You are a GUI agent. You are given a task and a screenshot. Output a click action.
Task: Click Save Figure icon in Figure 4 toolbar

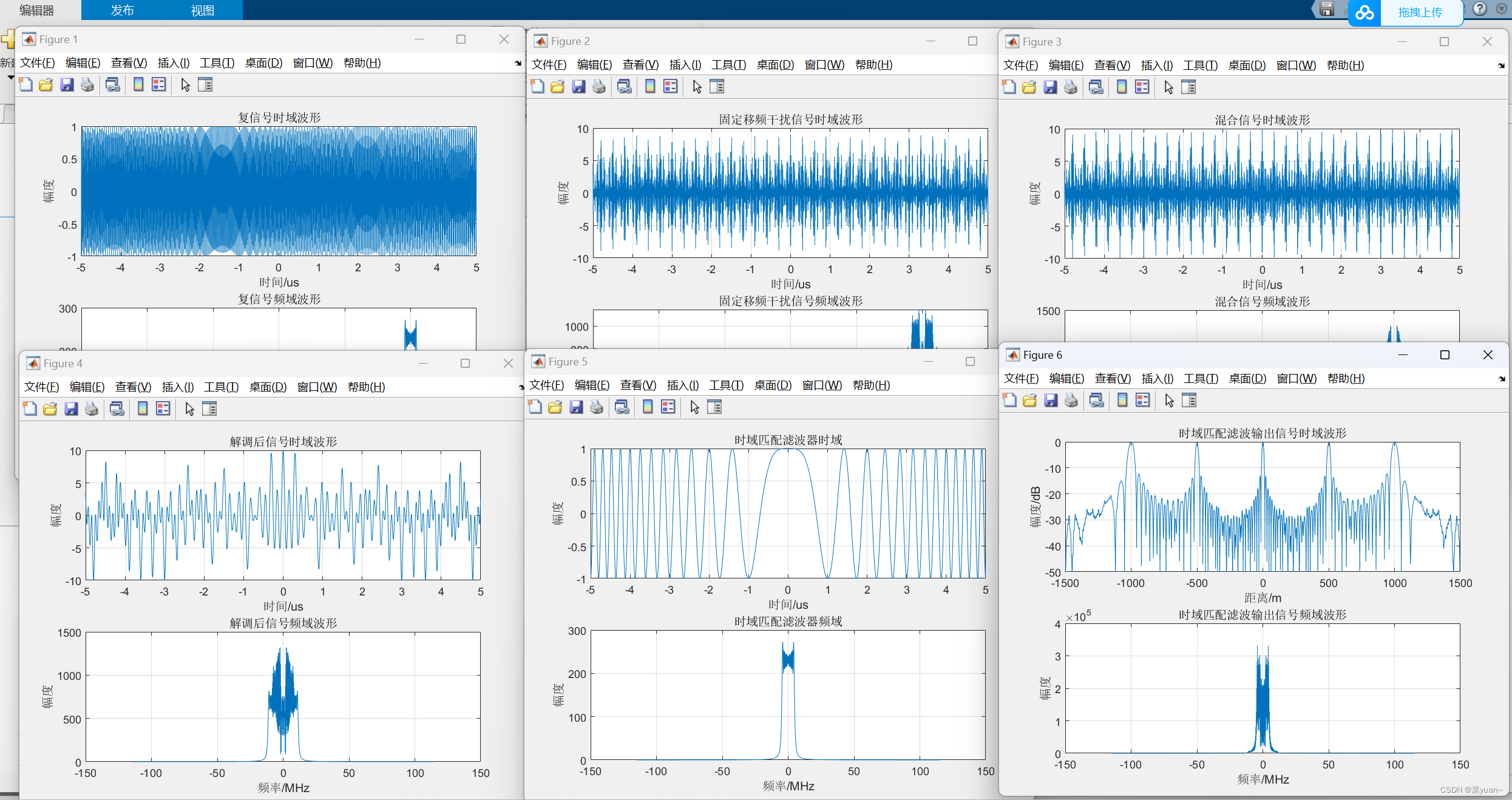[x=71, y=409]
